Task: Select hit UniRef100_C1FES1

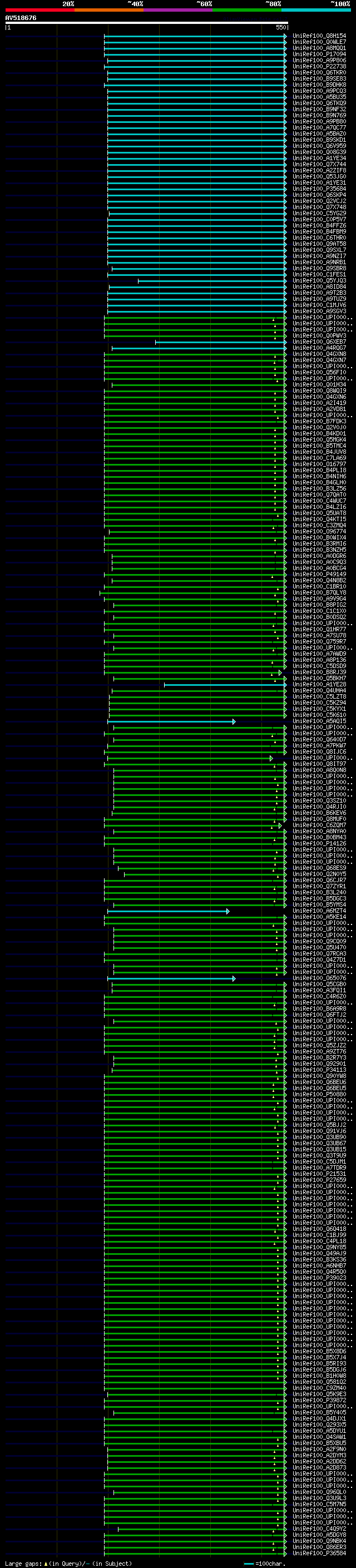Action: pyautogui.click(x=319, y=275)
